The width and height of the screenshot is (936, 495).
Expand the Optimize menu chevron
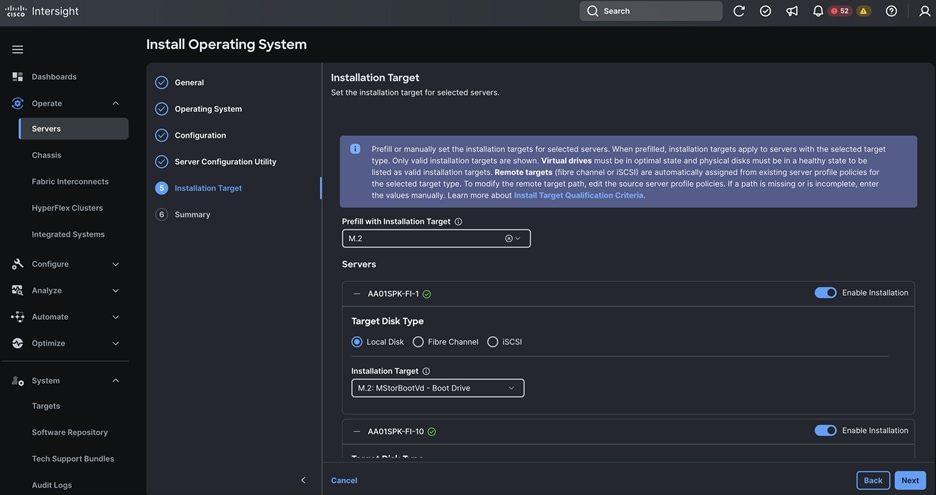click(116, 343)
